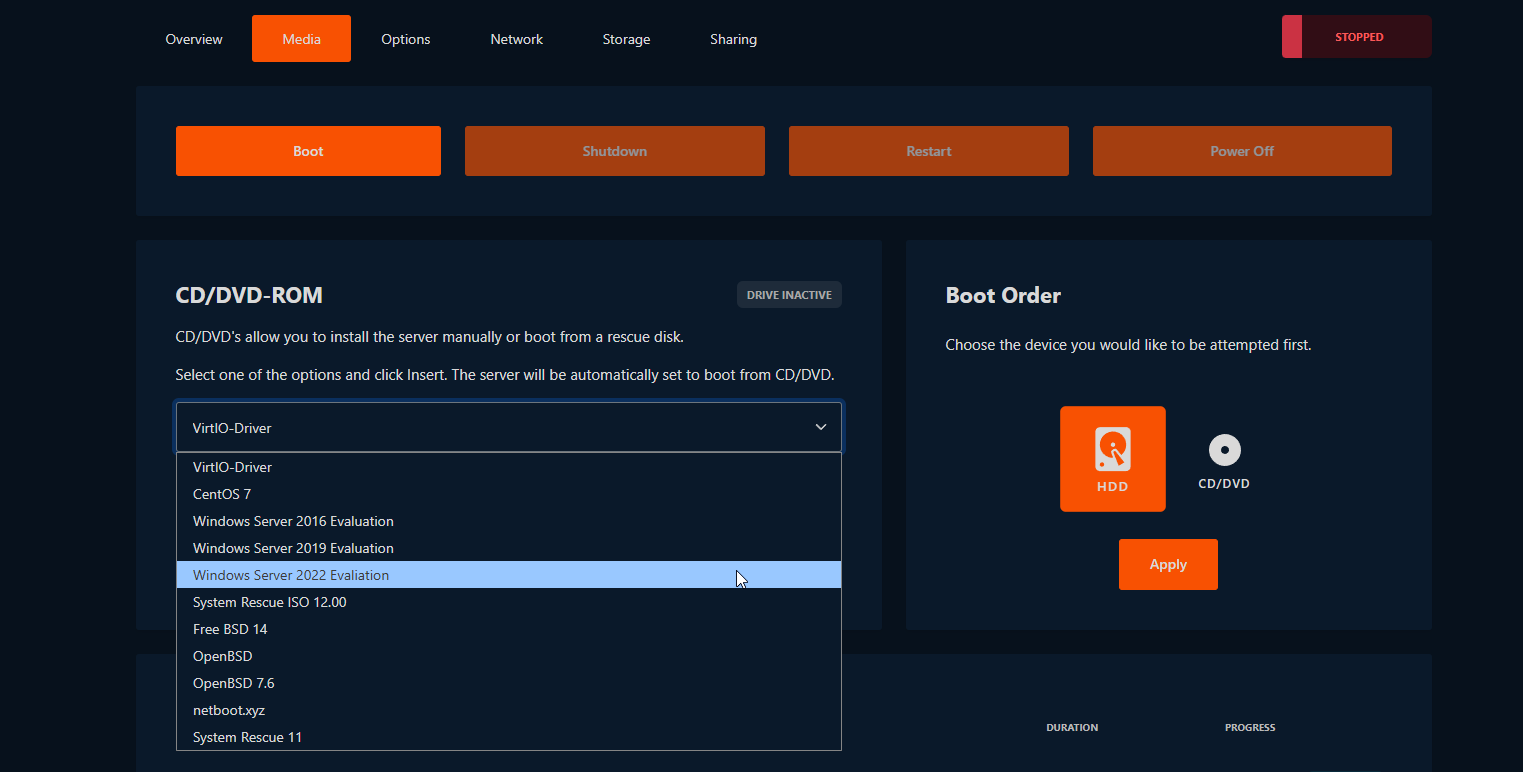
Task: Click Apply under Boot Order
Action: 1167,564
